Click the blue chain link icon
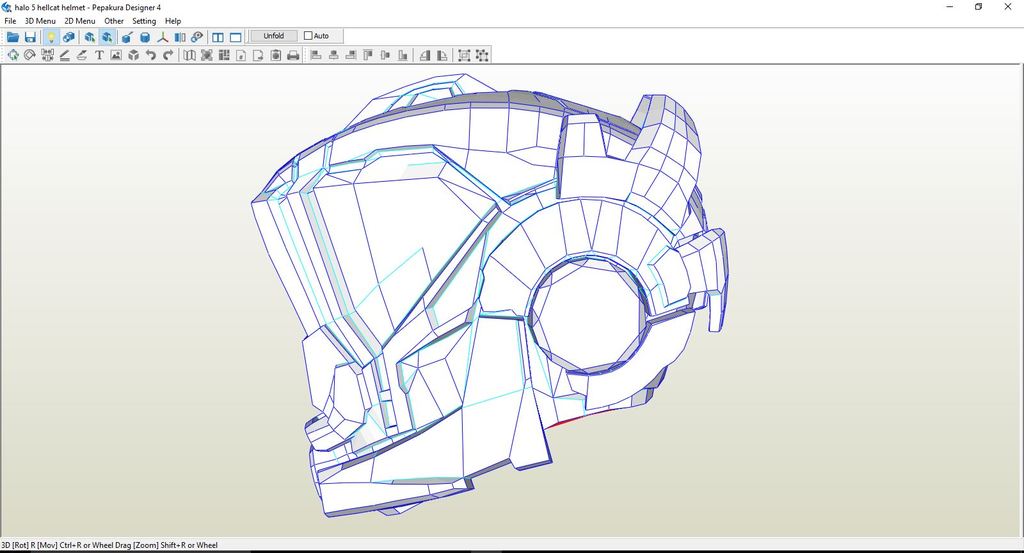 point(197,37)
